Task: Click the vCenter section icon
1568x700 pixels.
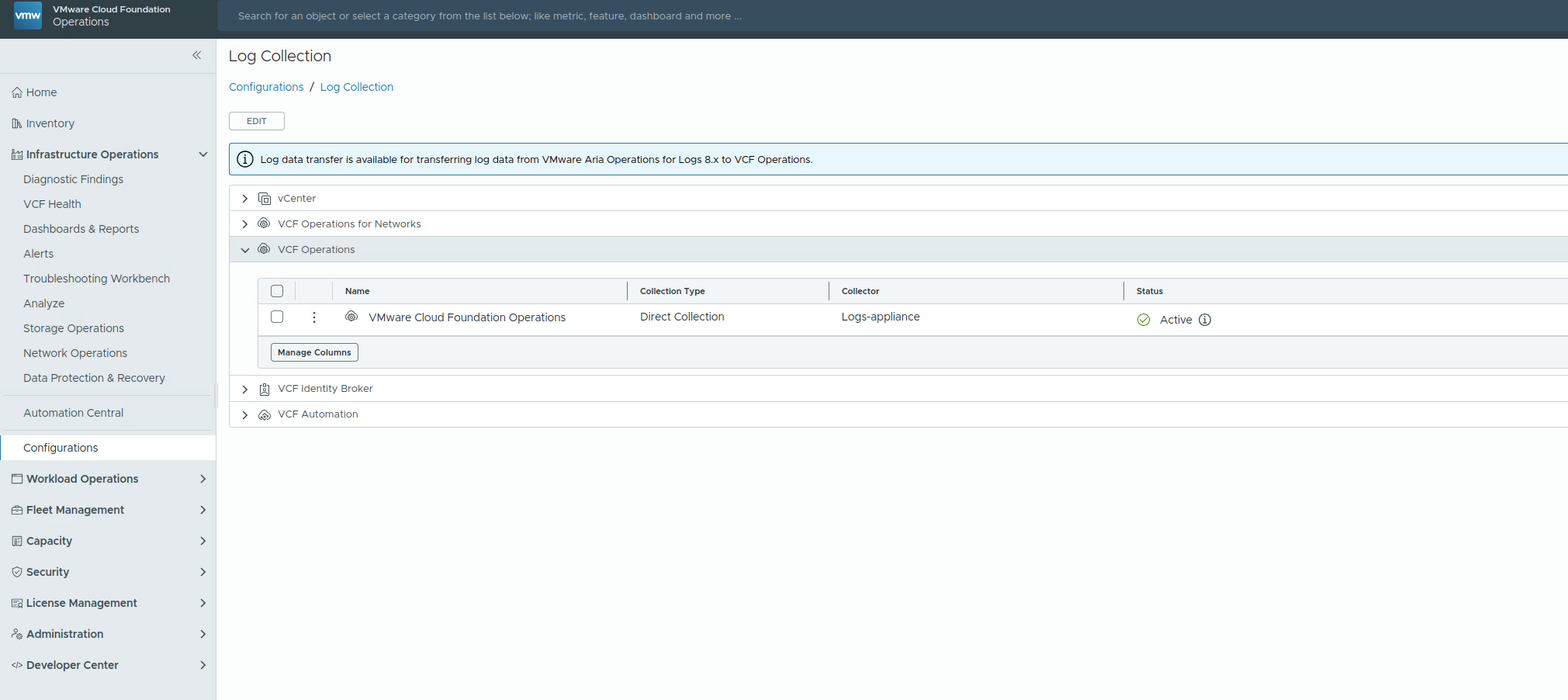Action: [x=265, y=199]
